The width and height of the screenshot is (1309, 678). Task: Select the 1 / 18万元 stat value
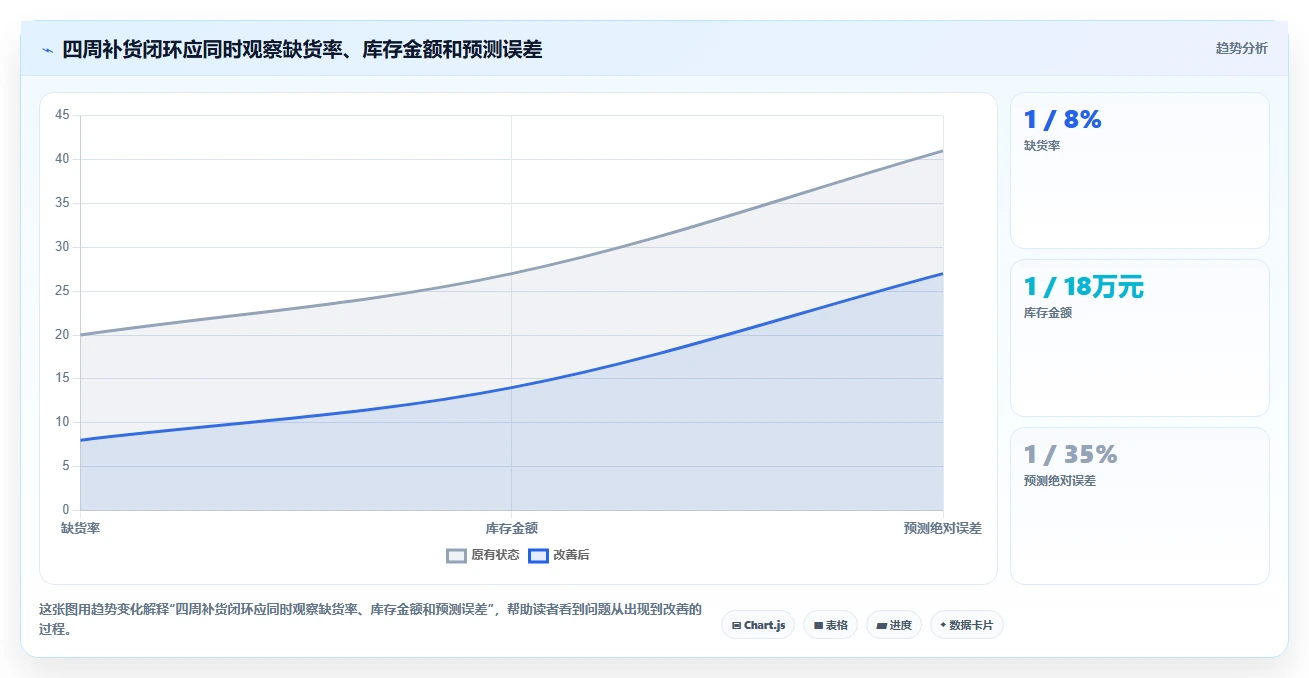point(1083,287)
